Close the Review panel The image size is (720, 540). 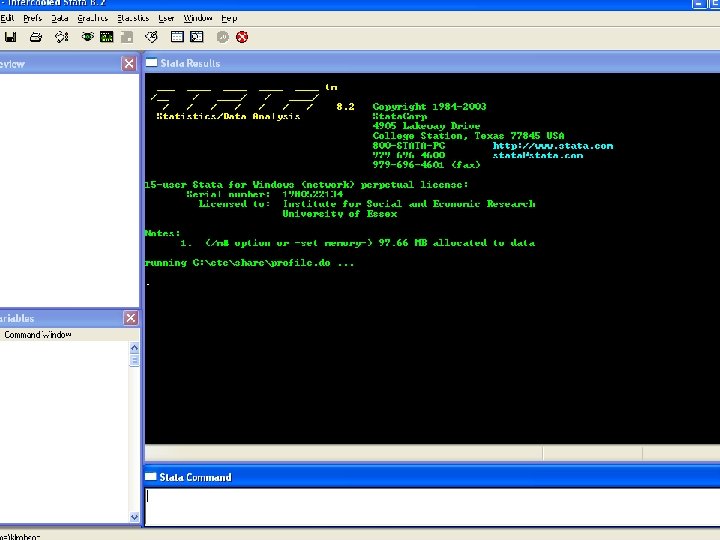tap(129, 63)
